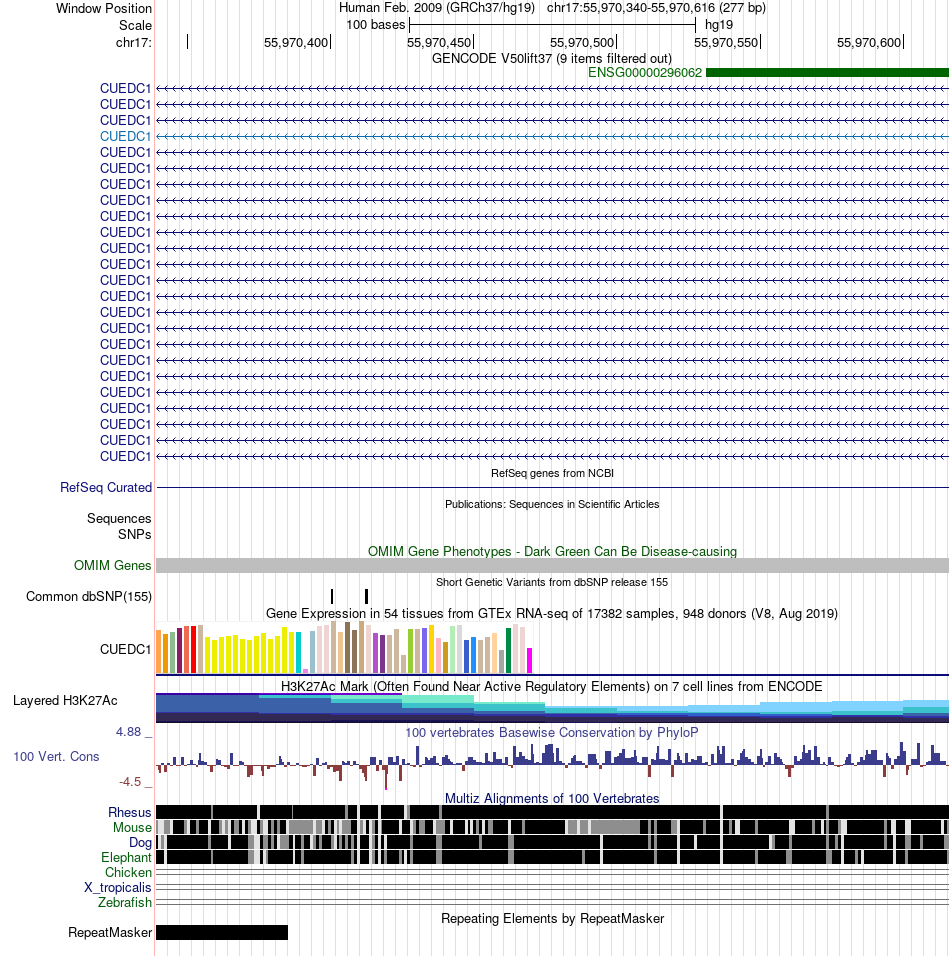
Task: Click the 100 Vert. Cons track label
Action: [x=56, y=757]
